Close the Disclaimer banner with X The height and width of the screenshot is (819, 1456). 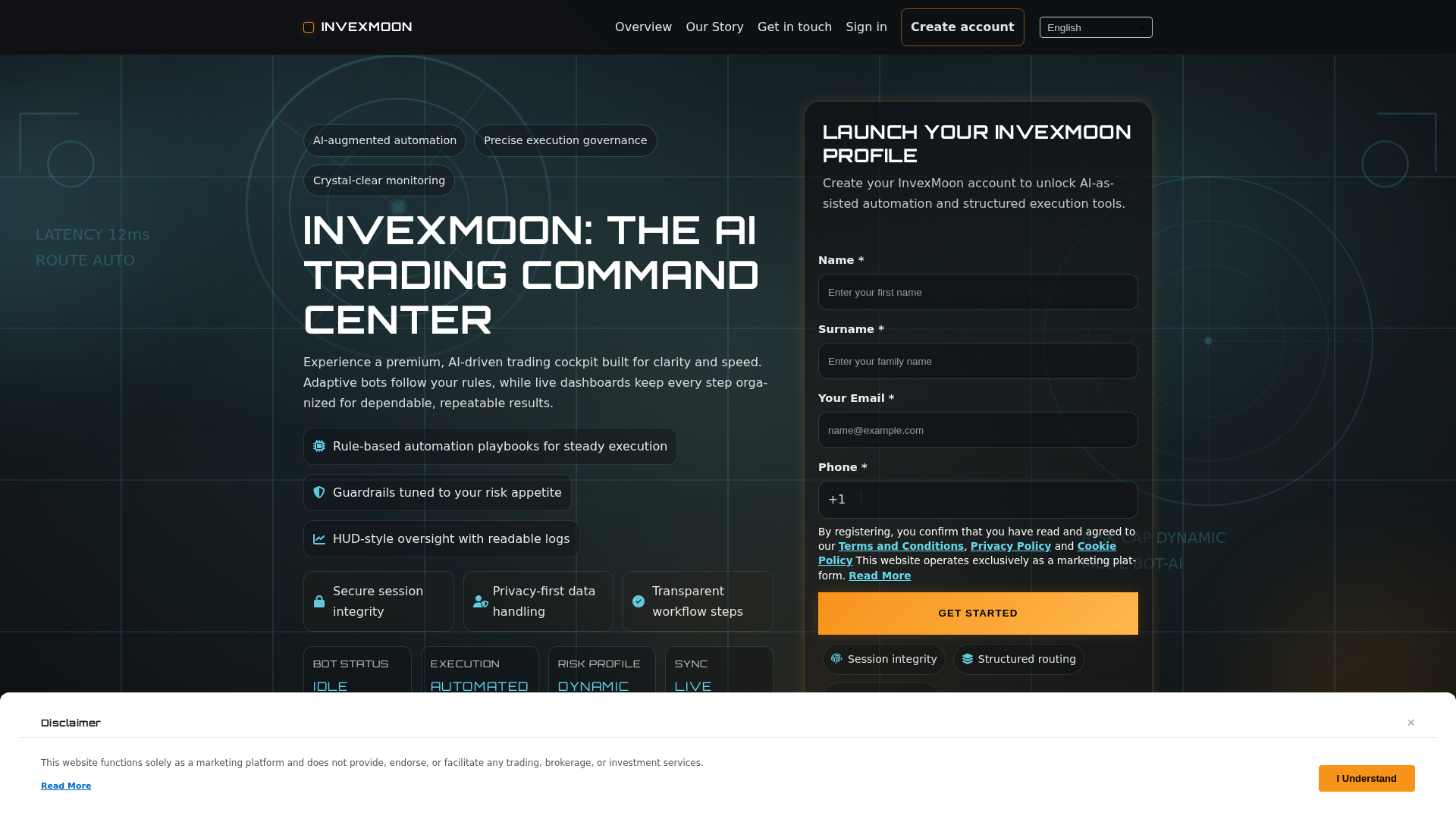coord(1411,723)
